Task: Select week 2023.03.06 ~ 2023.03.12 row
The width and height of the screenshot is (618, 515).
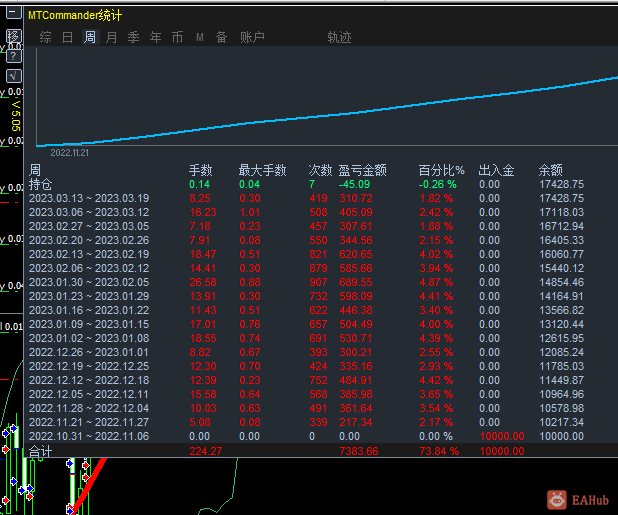Action: (306, 212)
